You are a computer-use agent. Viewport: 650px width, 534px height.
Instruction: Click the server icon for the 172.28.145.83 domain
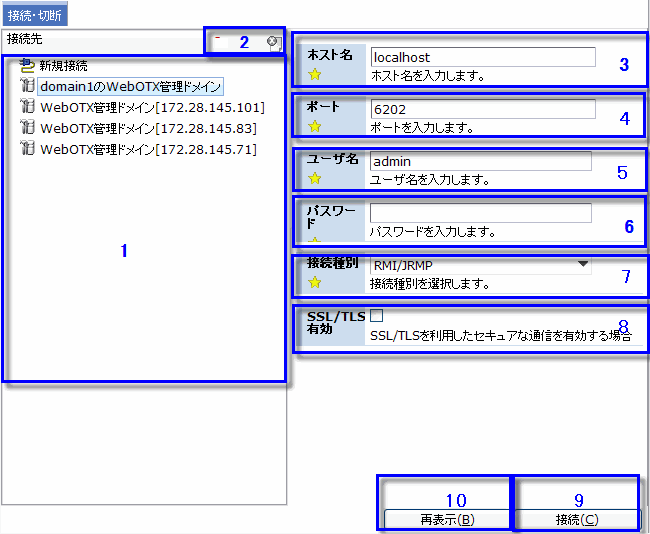27,129
